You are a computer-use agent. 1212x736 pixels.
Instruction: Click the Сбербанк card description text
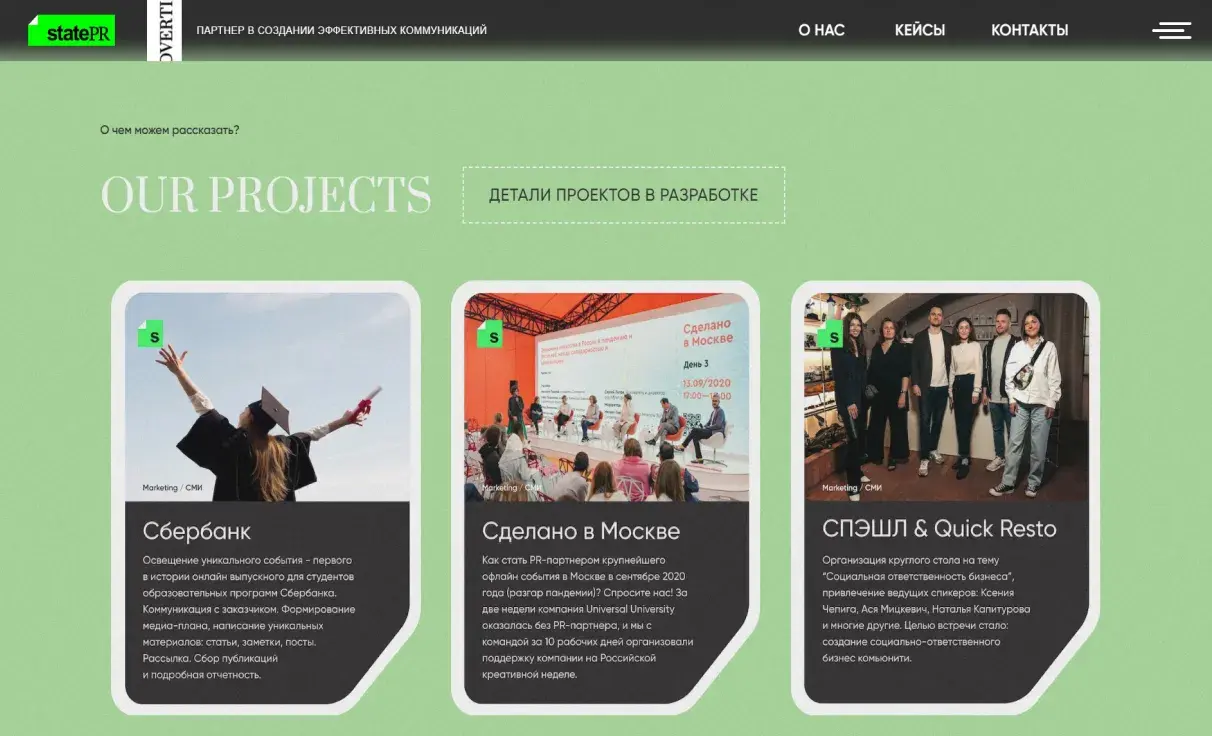point(249,617)
